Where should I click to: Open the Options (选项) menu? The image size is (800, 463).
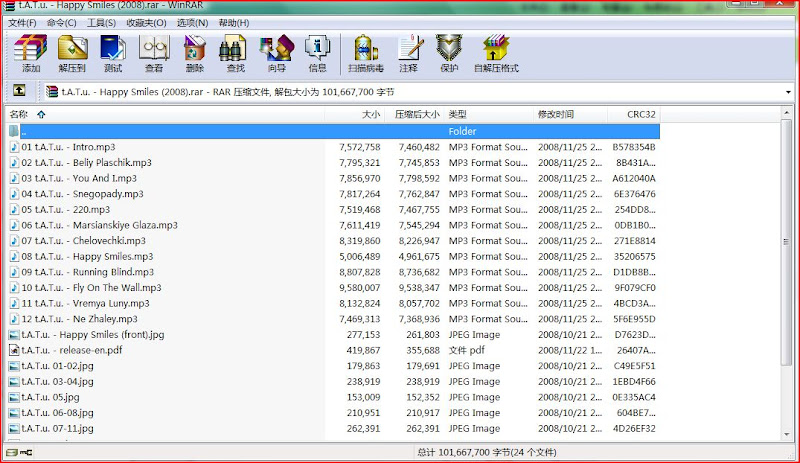pyautogui.click(x=192, y=23)
